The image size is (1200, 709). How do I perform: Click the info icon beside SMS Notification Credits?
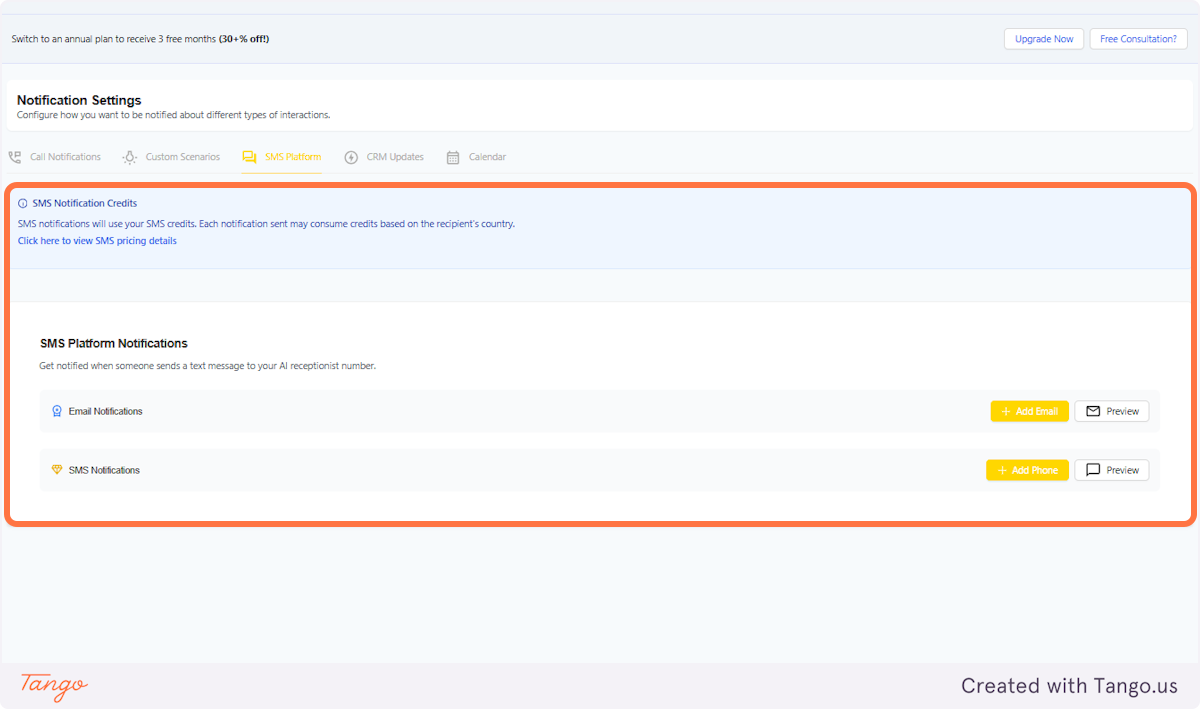(x=23, y=203)
